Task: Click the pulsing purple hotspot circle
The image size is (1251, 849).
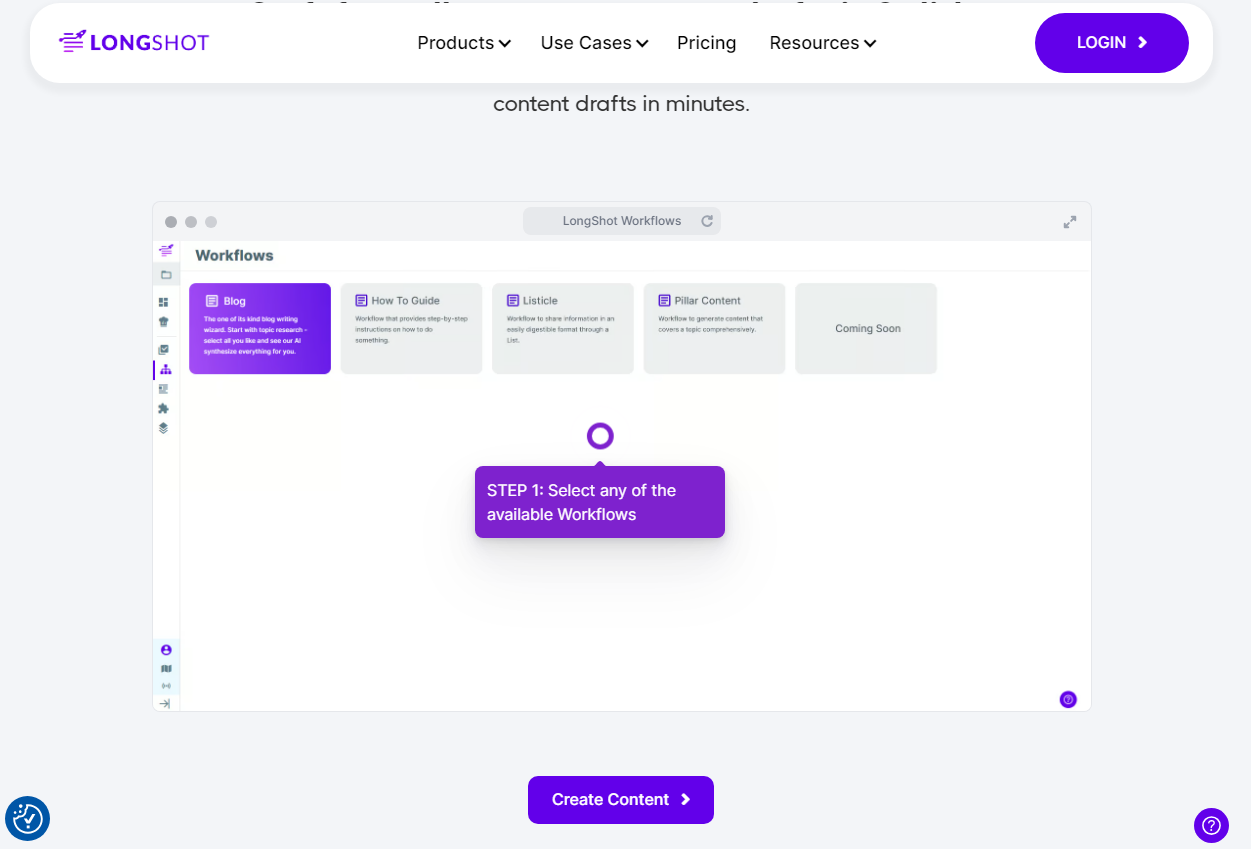Action: 600,436
